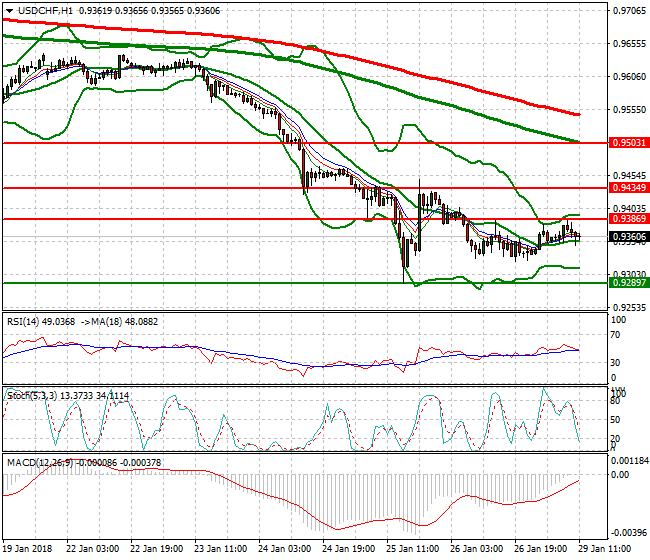Screen dimensions: 650x560
Task: Click the 0.92535 price scale value
Action: (629, 308)
